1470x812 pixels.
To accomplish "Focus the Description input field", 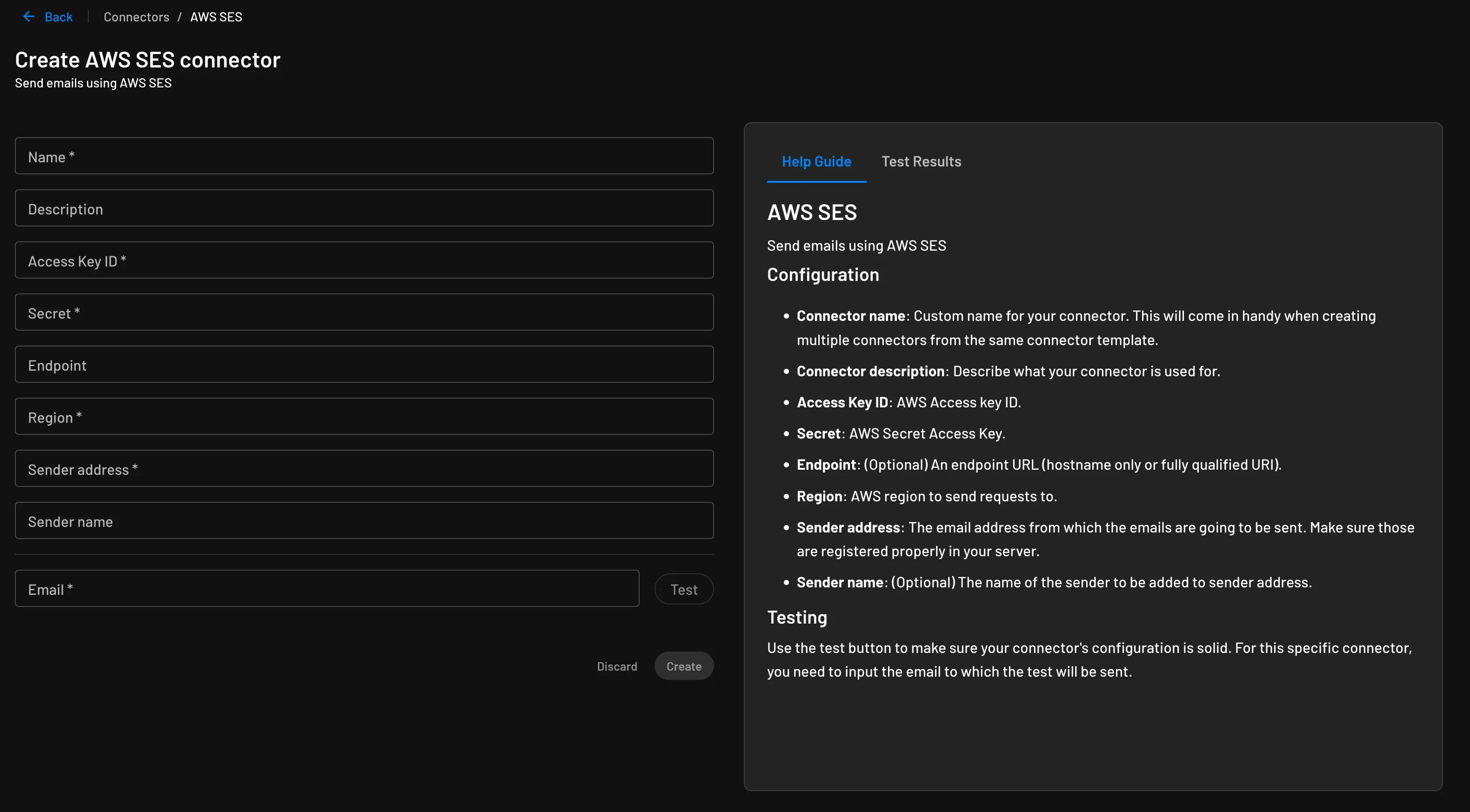I will pos(364,208).
